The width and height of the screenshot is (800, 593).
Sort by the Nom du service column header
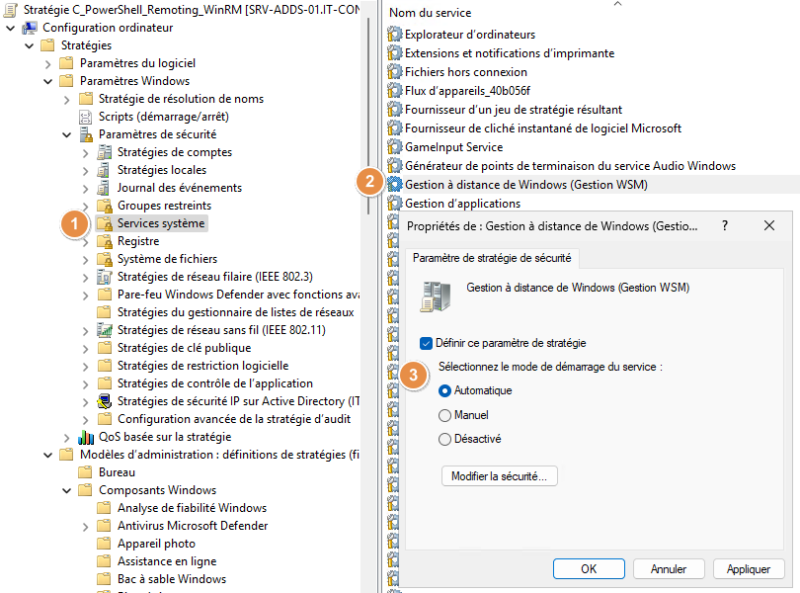430,13
